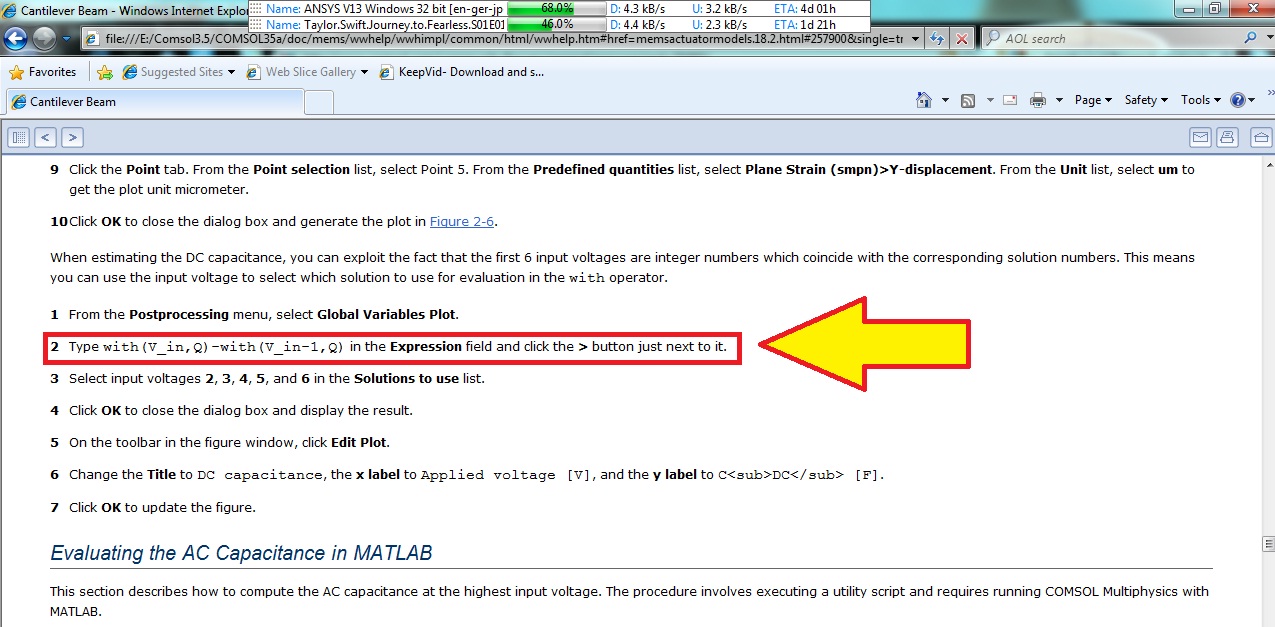Viewport: 1275px width, 627px height.
Task: Click the Favorites button
Action: click(43, 72)
